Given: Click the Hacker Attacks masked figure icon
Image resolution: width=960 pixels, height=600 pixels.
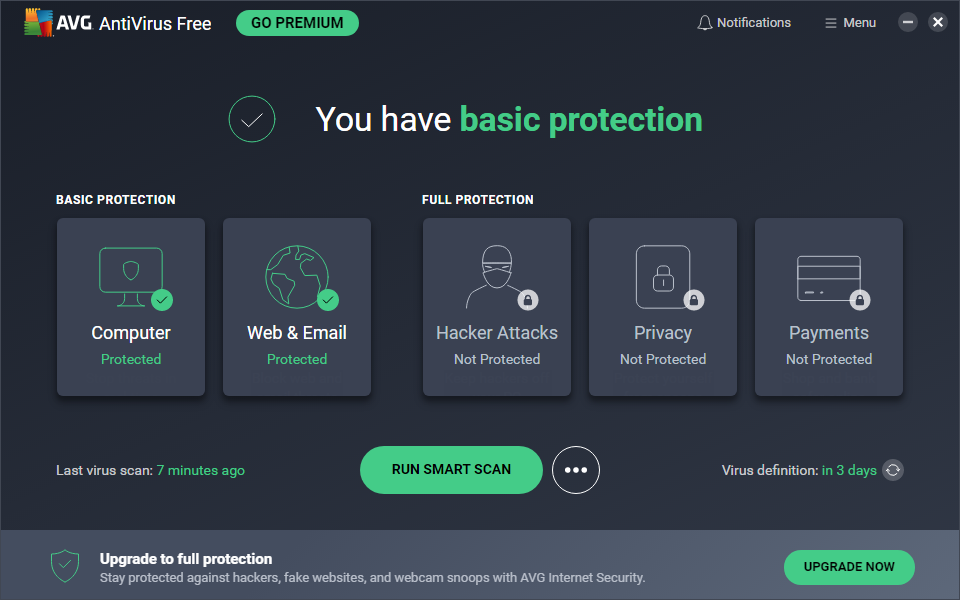Looking at the screenshot, I should pyautogui.click(x=497, y=277).
